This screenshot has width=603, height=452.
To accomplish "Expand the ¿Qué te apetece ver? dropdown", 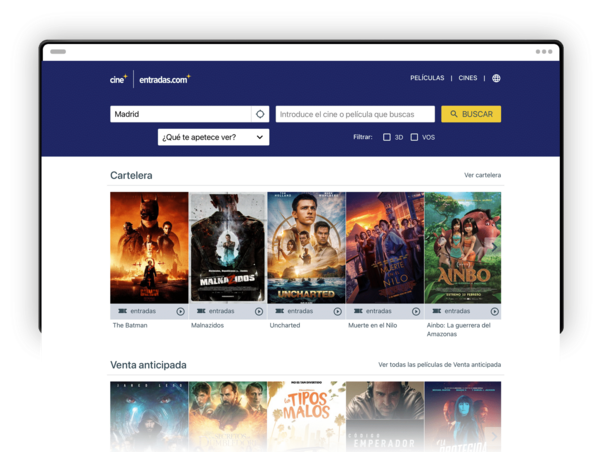I will coord(213,137).
